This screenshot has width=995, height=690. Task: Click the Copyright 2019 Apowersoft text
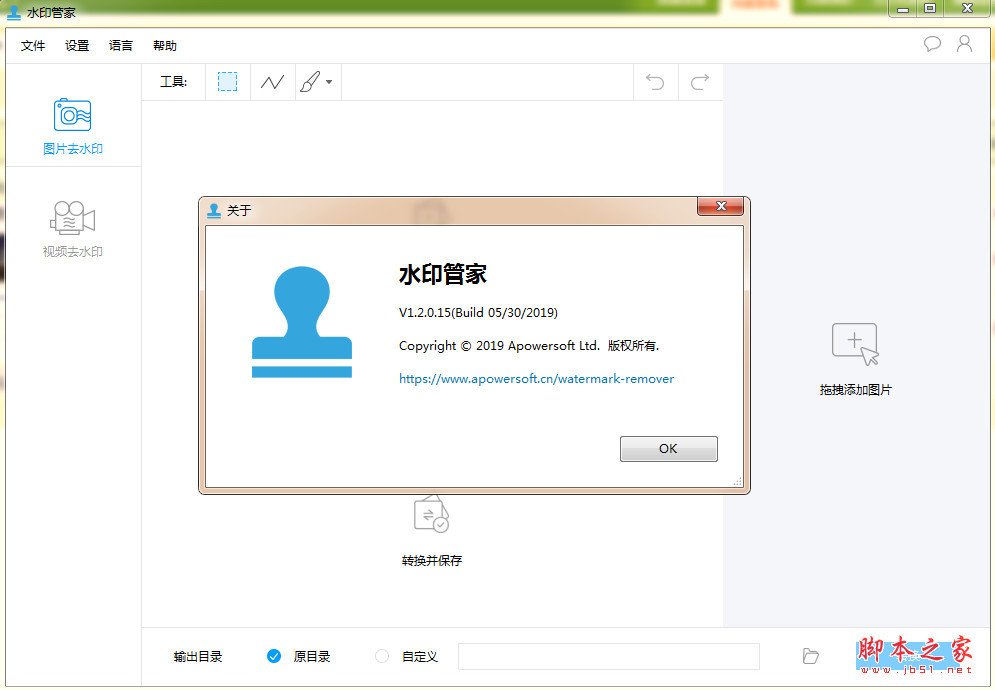tap(529, 346)
